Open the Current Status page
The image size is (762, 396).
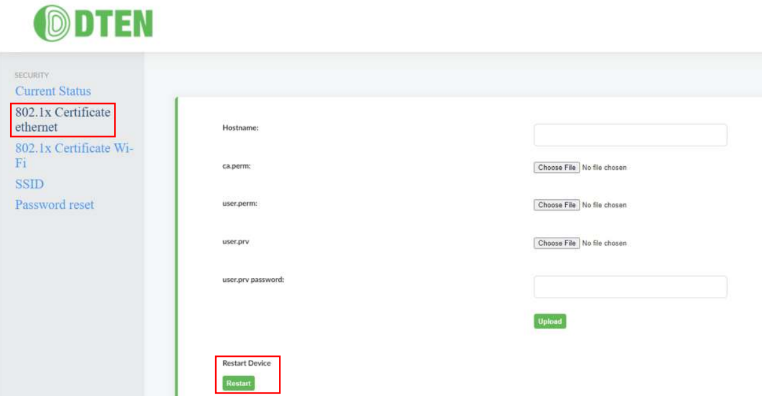pyautogui.click(x=53, y=91)
